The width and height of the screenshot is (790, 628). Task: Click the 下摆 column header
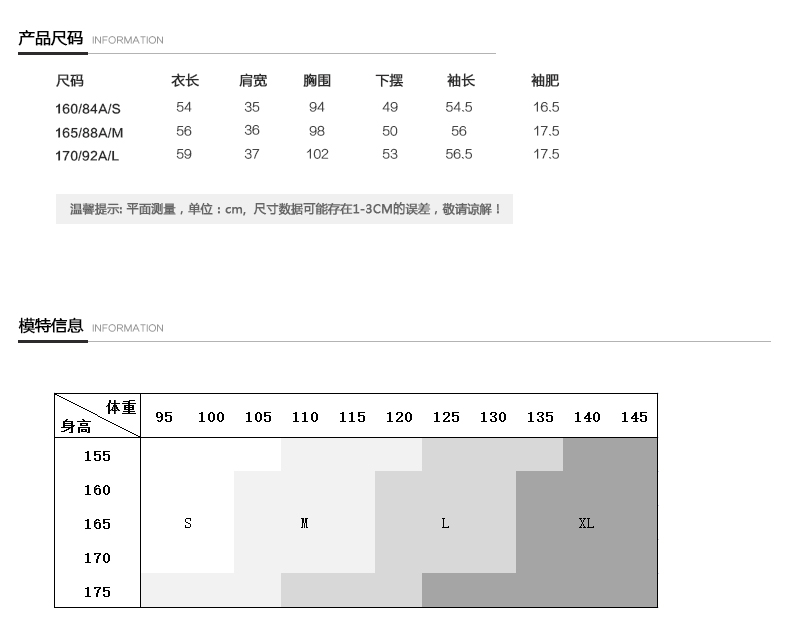pos(389,81)
